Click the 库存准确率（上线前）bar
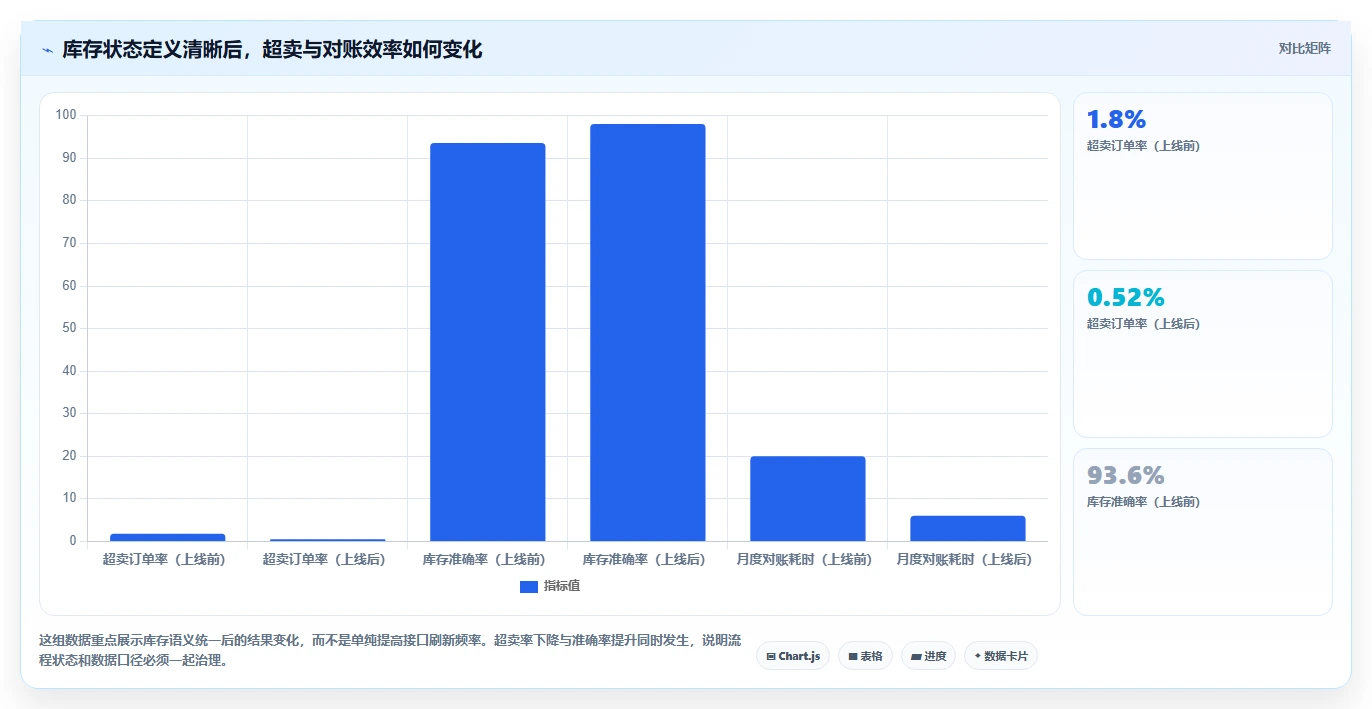Screen dimensions: 1372x709 tap(488, 342)
